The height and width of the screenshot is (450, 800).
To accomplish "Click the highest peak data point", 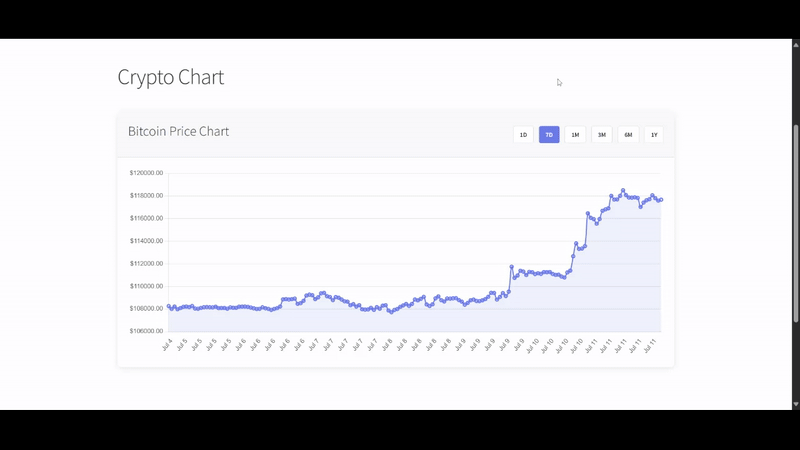I will 622,190.
